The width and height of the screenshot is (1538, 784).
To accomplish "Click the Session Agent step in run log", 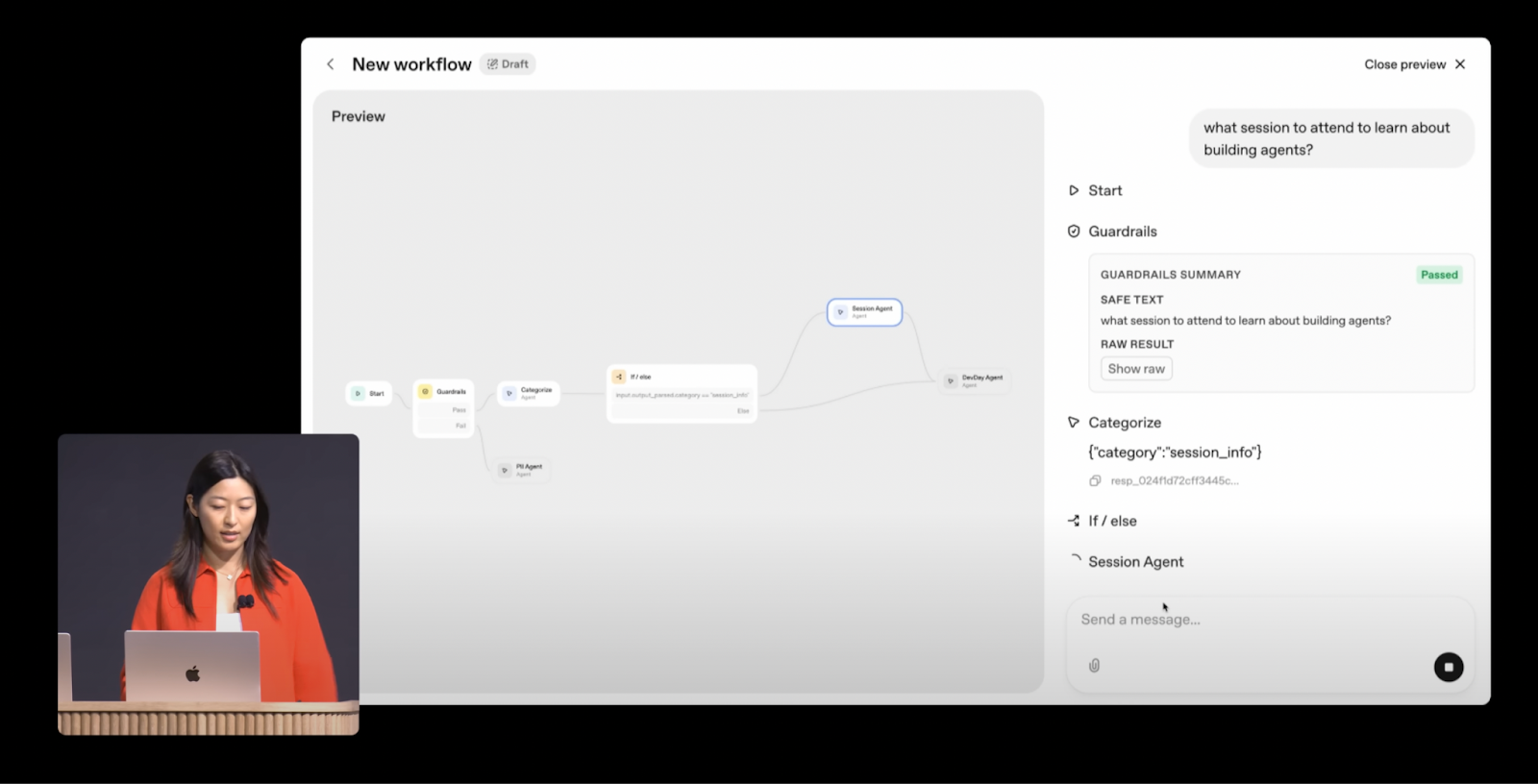I will [1135, 562].
